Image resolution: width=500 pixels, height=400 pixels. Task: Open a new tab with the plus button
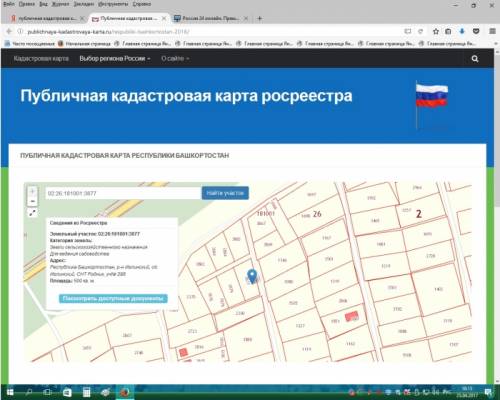click(260, 19)
